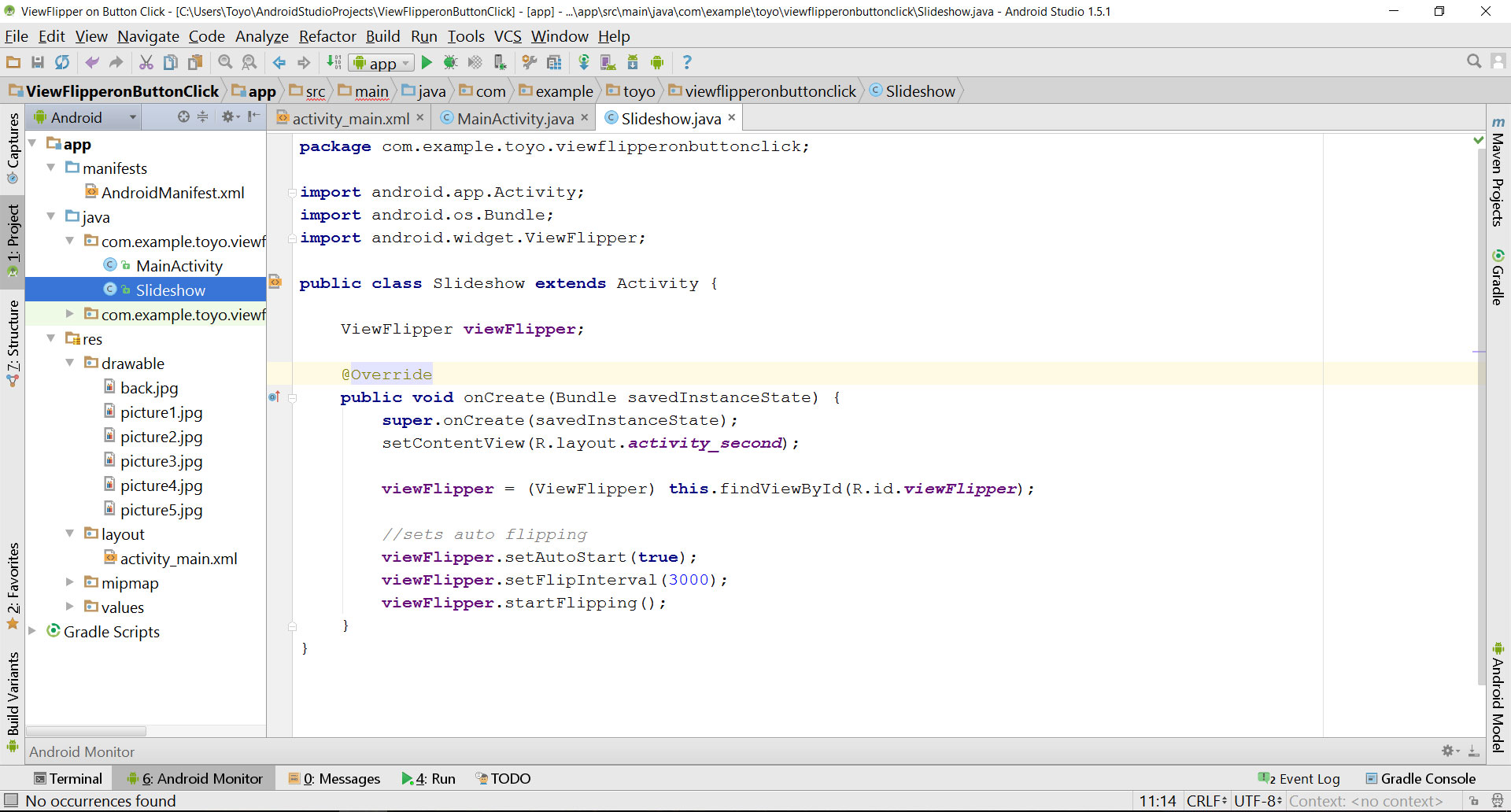Viewport: 1511px width, 812px height.
Task: Click the blue Help question mark icon
Action: coord(687,63)
